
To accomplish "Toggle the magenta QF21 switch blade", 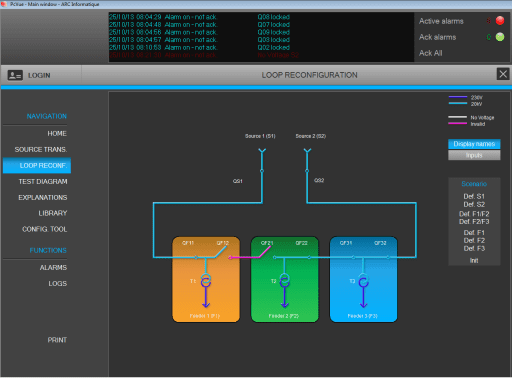I will pos(265,252).
